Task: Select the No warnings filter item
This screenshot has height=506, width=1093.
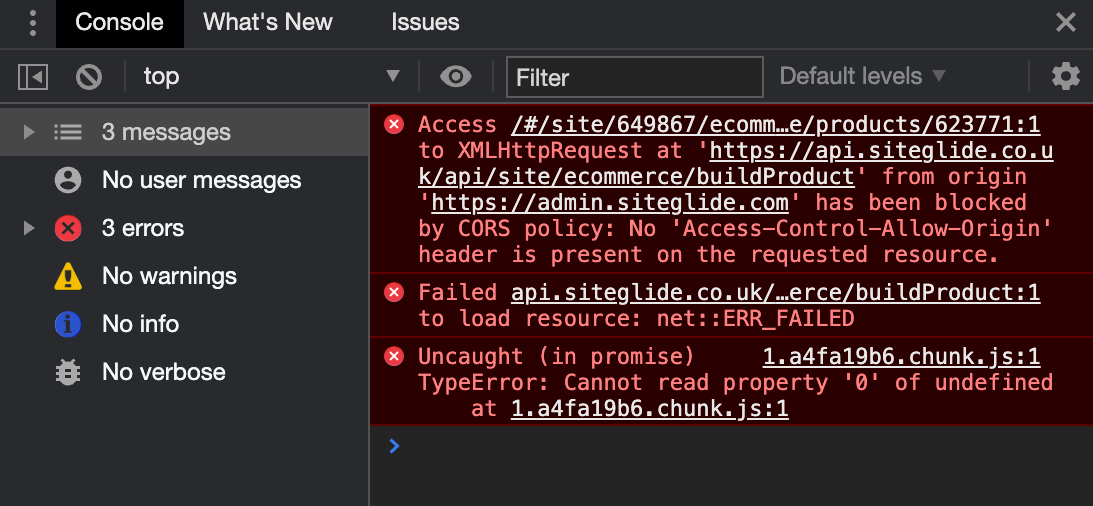Action: click(169, 276)
